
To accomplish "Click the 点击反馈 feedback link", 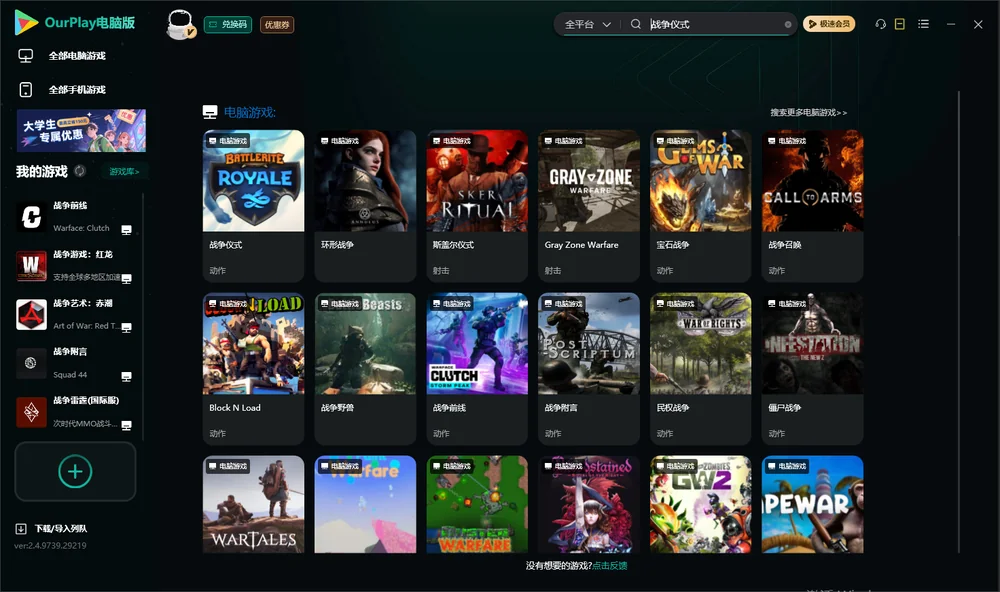I will coord(610,565).
